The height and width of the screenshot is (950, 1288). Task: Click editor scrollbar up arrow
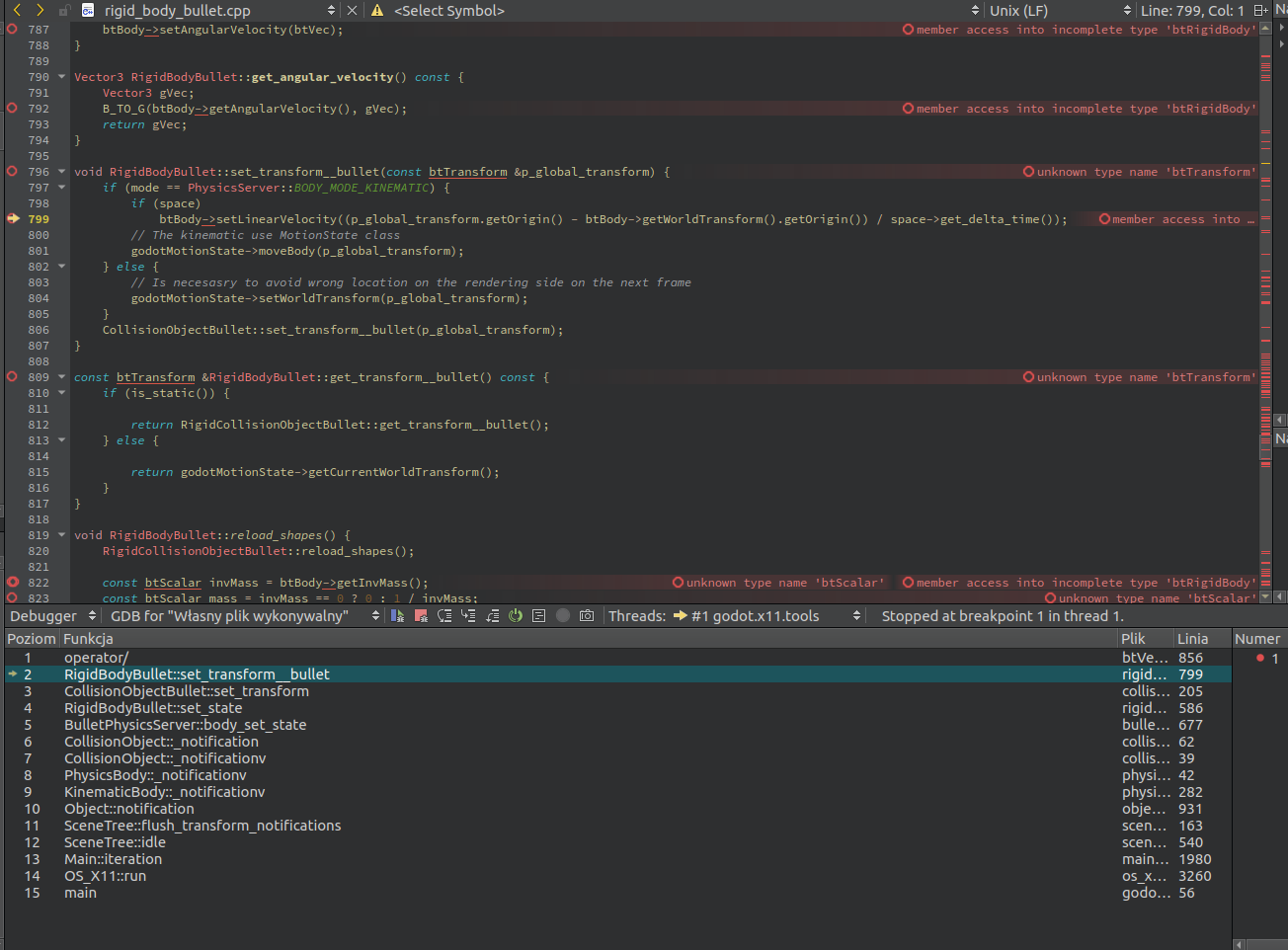coord(1265,28)
